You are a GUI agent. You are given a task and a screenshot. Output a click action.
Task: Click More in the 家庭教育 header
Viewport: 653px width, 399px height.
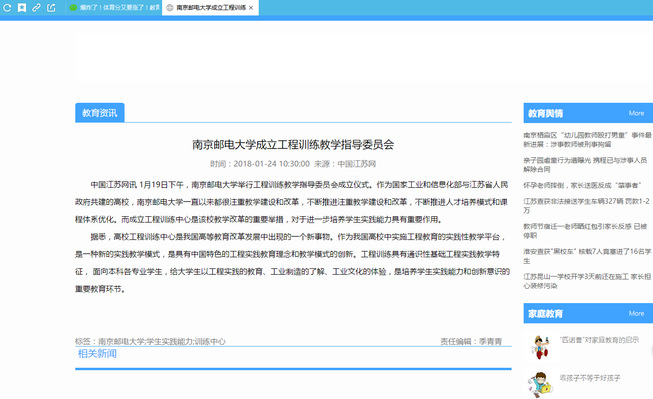[x=636, y=313]
